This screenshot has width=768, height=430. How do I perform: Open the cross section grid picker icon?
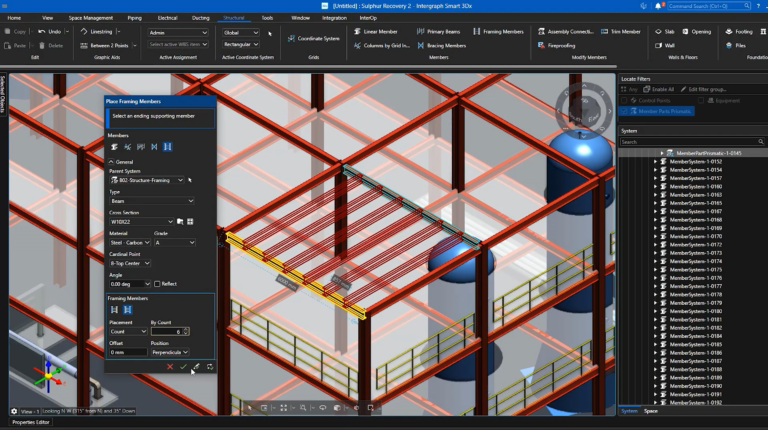pyautogui.click(x=190, y=222)
